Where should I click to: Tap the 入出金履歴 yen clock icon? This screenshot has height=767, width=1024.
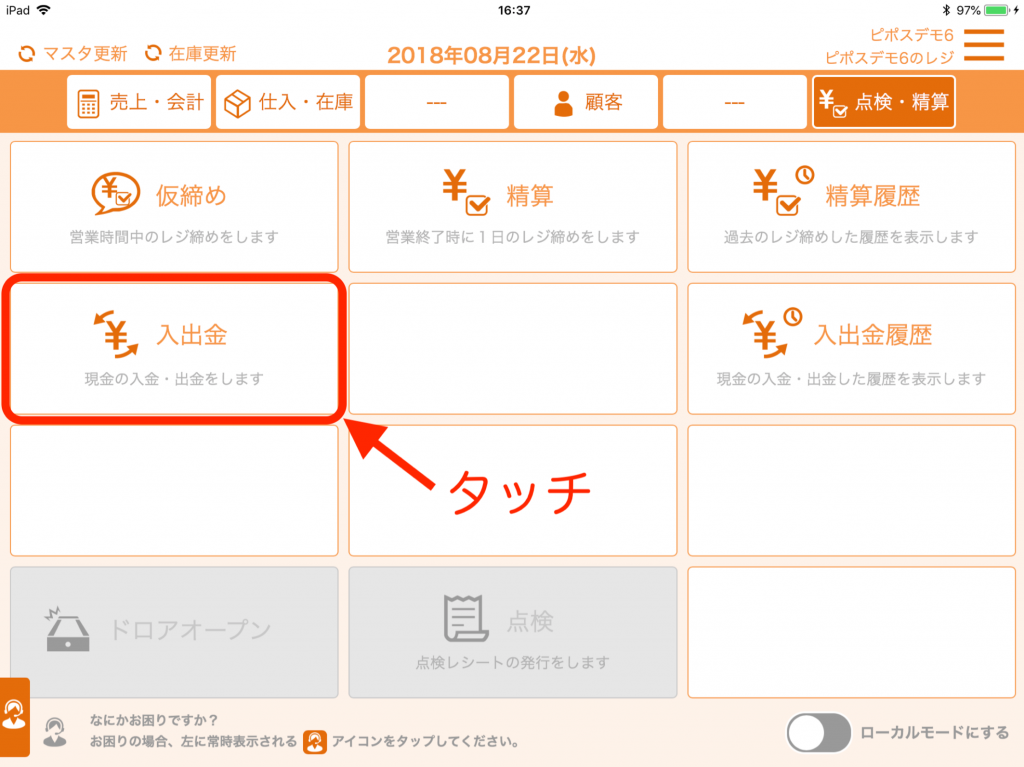(x=773, y=333)
